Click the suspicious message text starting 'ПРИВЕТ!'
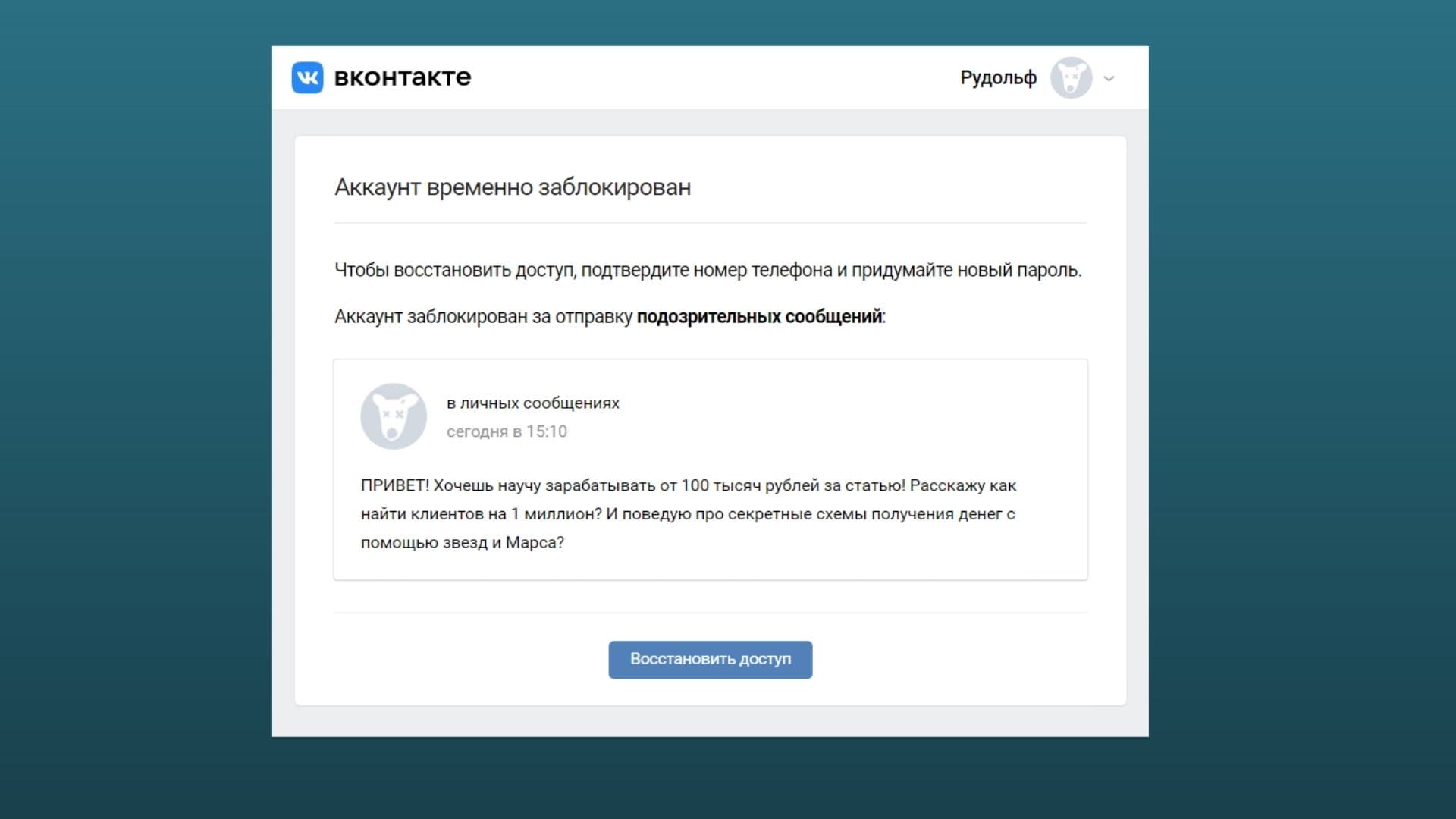This screenshot has width=1456, height=819. [x=688, y=513]
